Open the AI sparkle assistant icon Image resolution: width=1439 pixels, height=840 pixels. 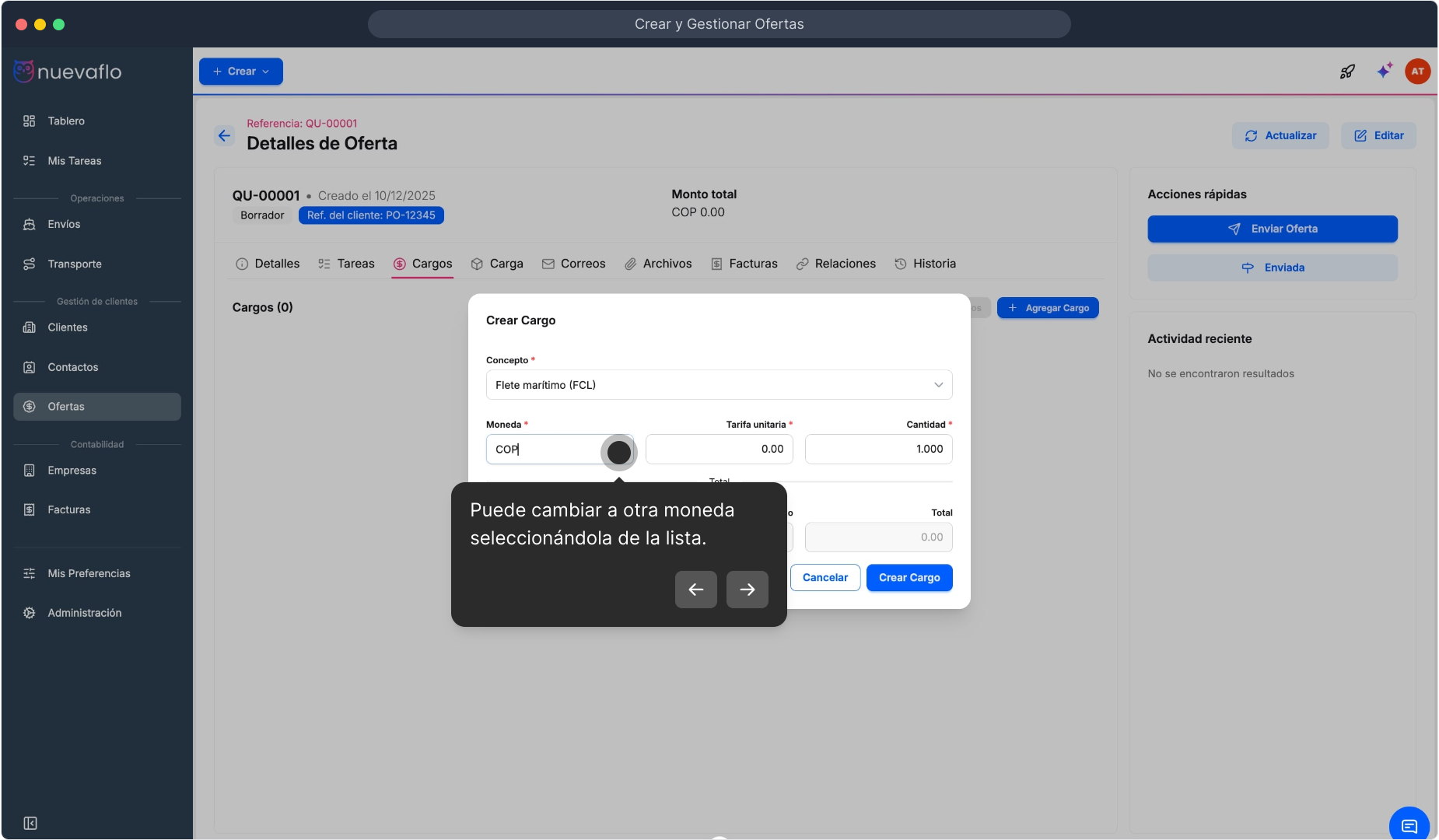click(1384, 72)
